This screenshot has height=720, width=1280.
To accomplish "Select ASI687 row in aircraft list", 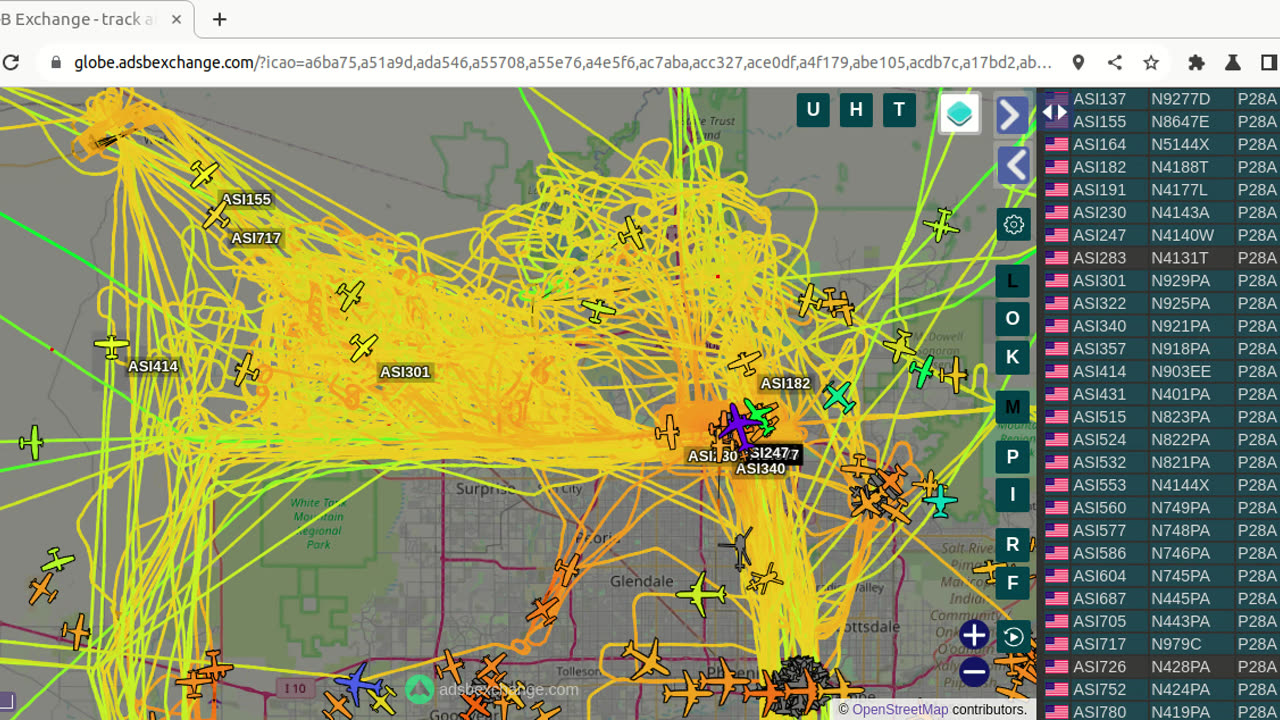I will point(1160,598).
